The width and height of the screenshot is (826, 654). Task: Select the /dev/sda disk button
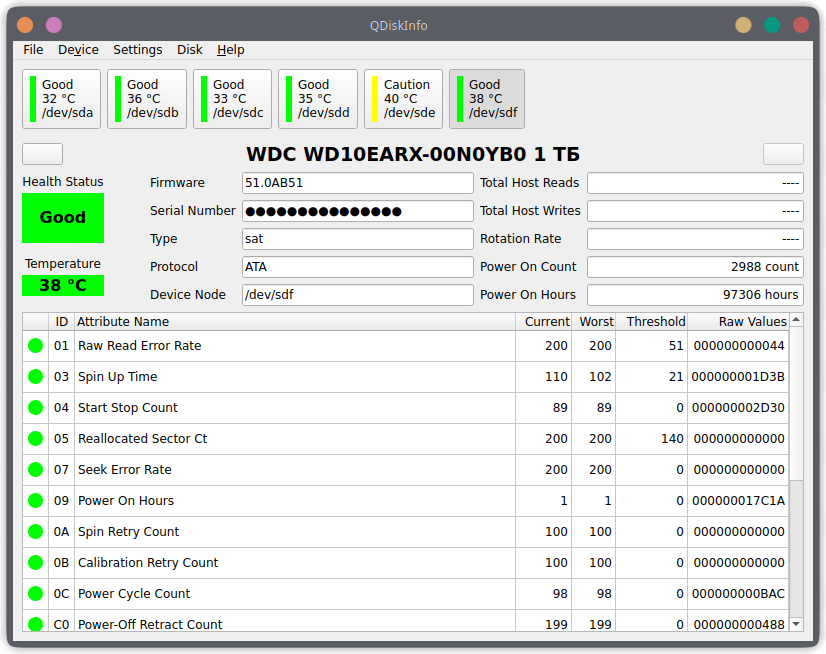(62, 99)
